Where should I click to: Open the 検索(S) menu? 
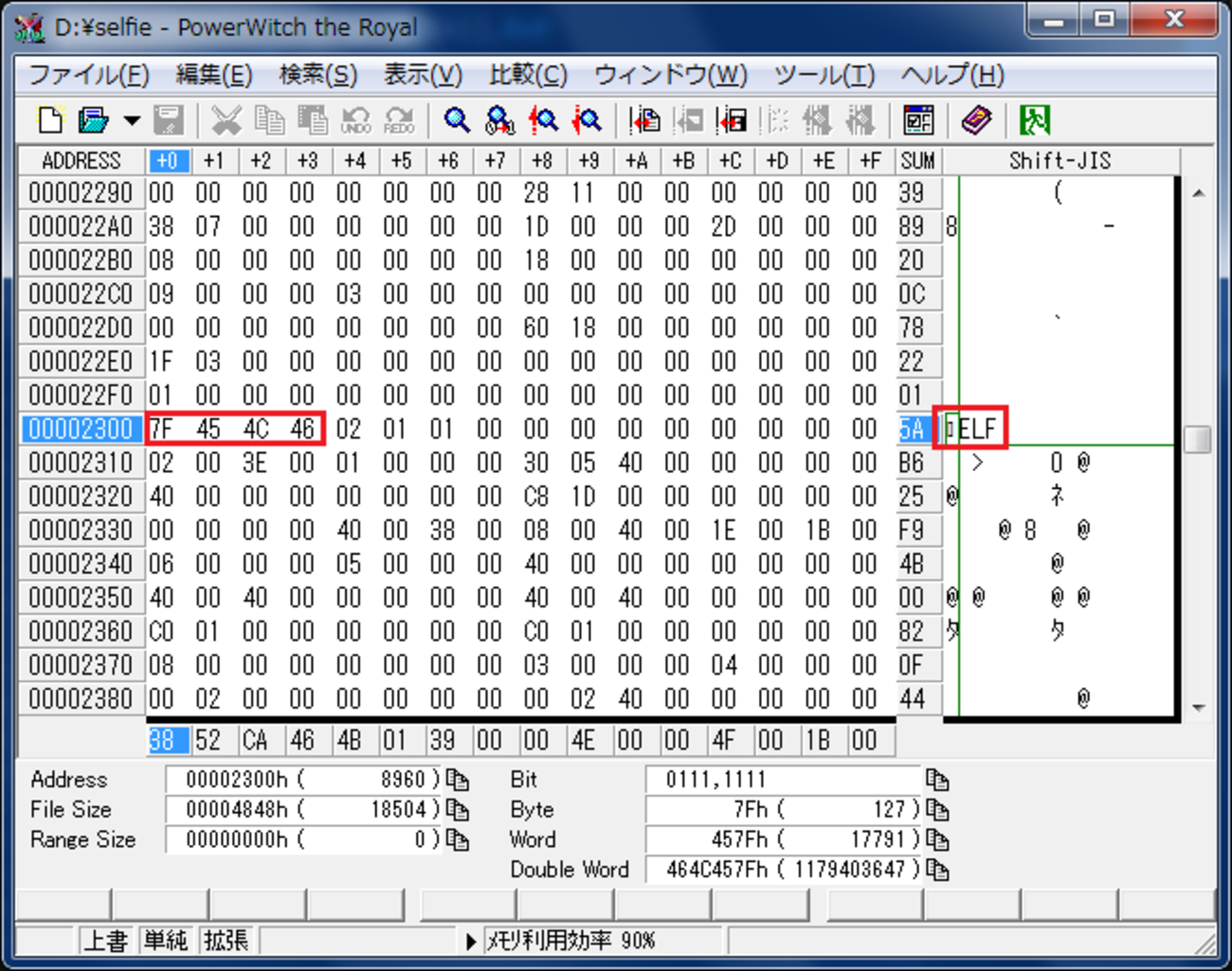click(x=318, y=75)
